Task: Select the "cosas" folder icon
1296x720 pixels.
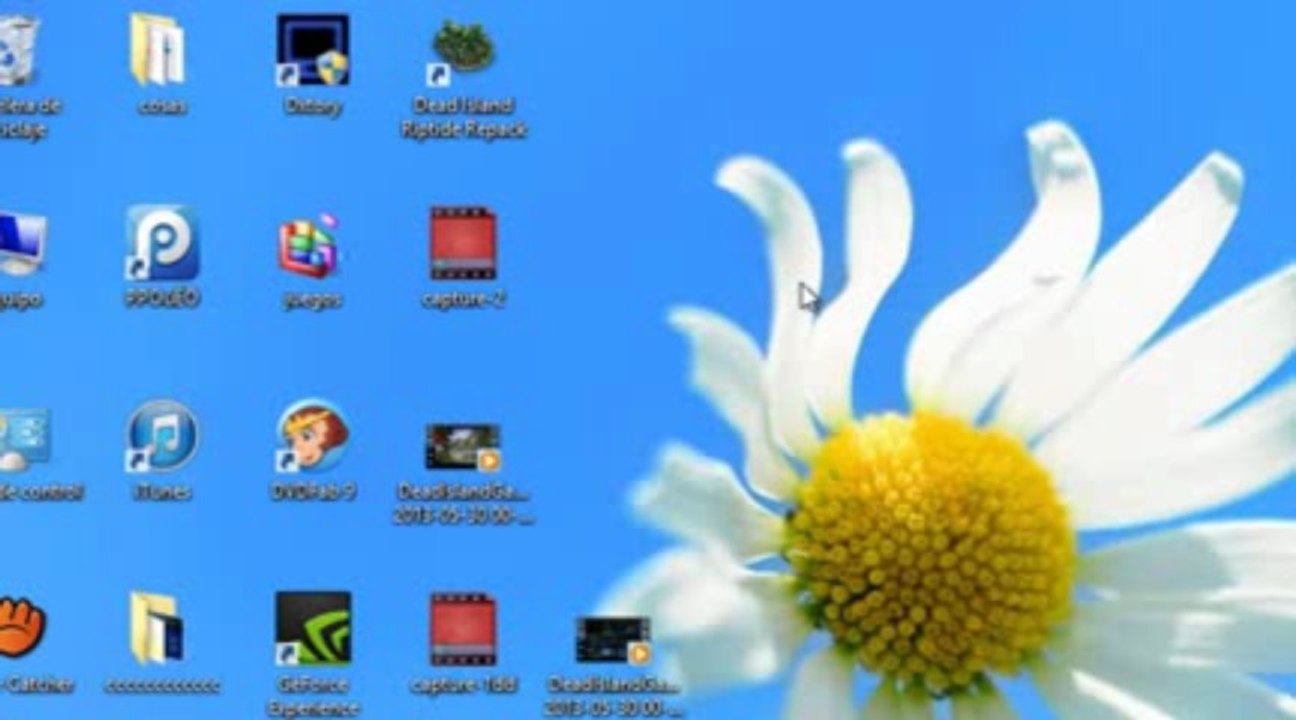Action: tap(158, 49)
